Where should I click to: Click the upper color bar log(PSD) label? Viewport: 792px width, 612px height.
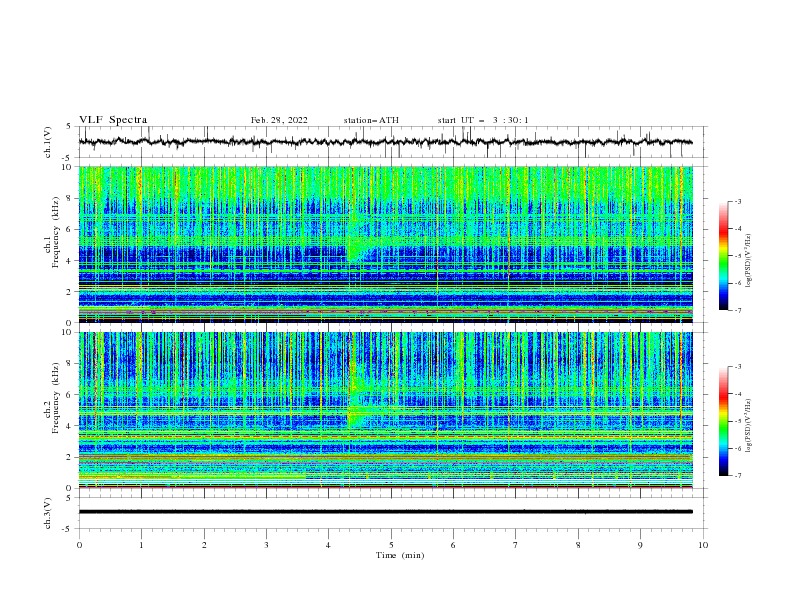[748, 261]
